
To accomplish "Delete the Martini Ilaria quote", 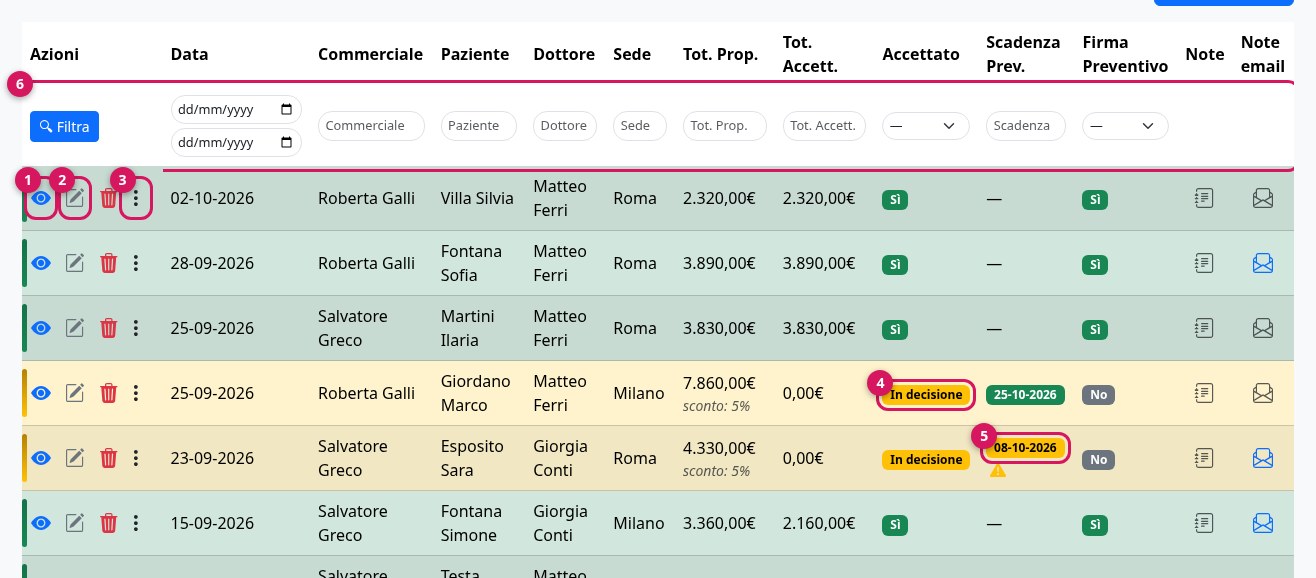I will pos(109,328).
